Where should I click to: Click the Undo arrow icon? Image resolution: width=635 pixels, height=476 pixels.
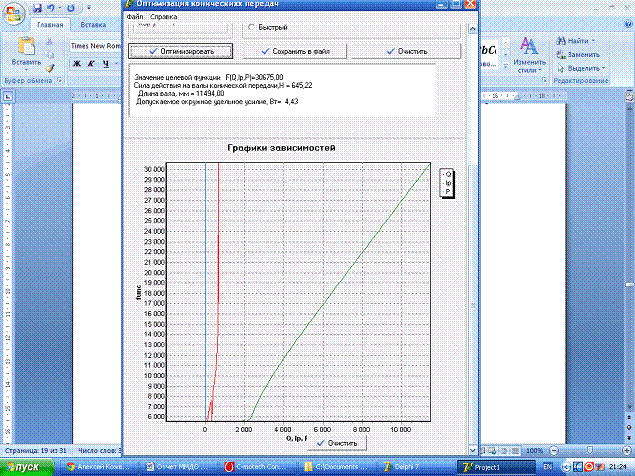52,7
